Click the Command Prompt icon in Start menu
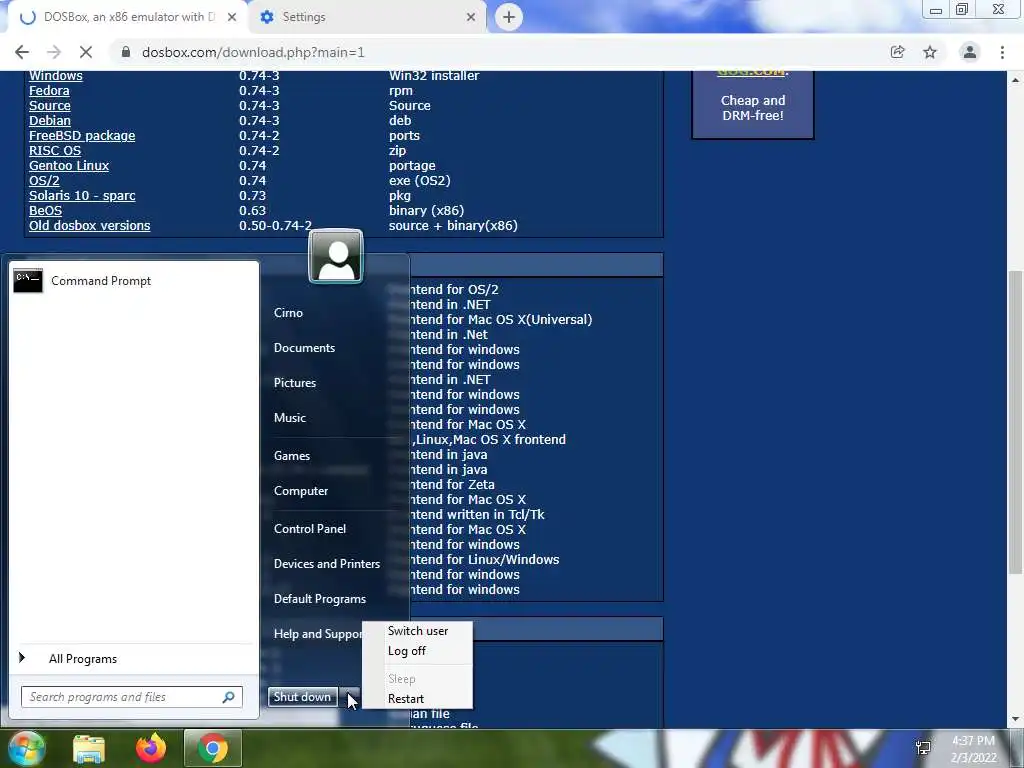This screenshot has height=768, width=1024. click(28, 281)
